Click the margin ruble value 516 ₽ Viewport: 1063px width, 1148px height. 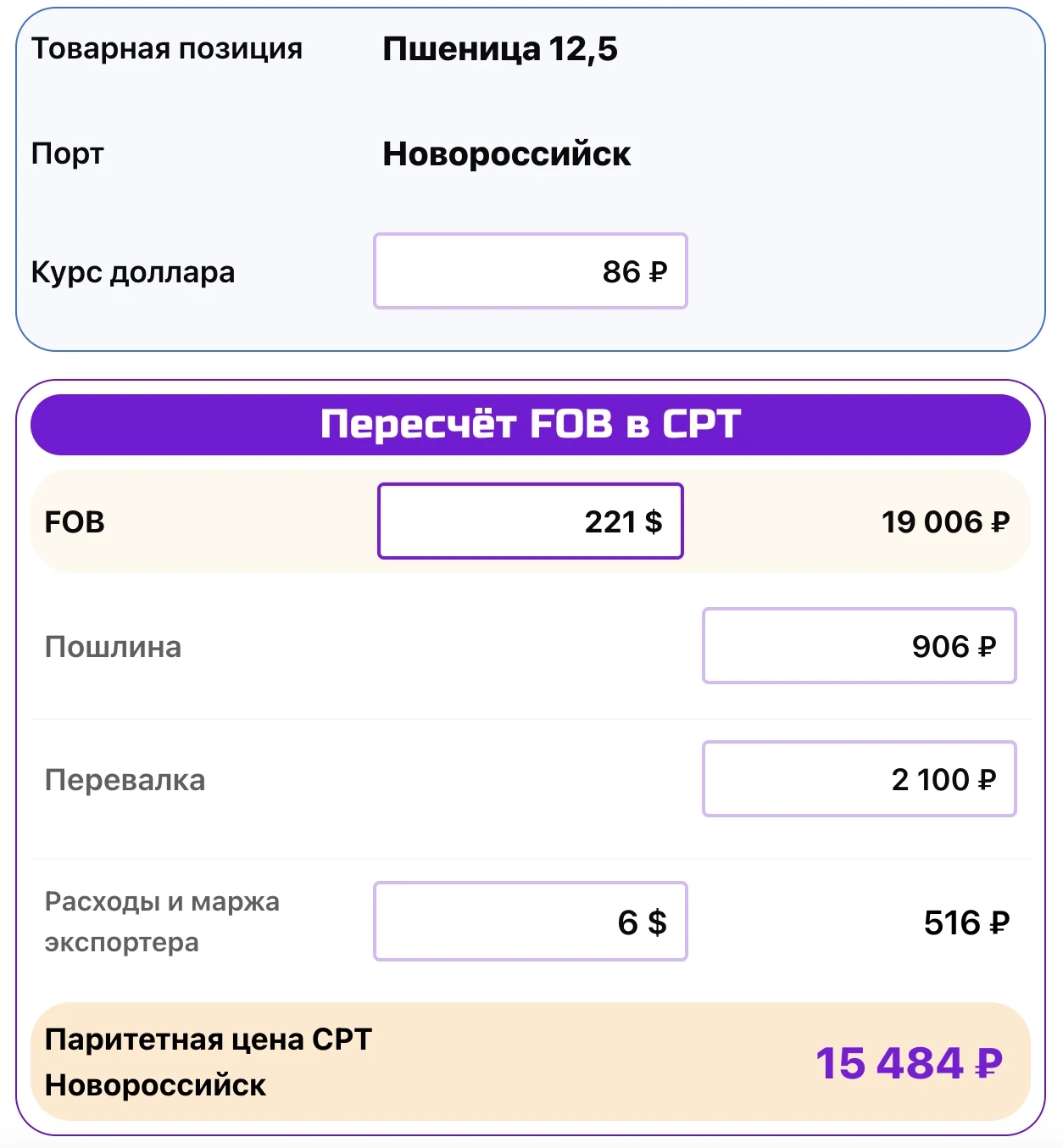[966, 922]
